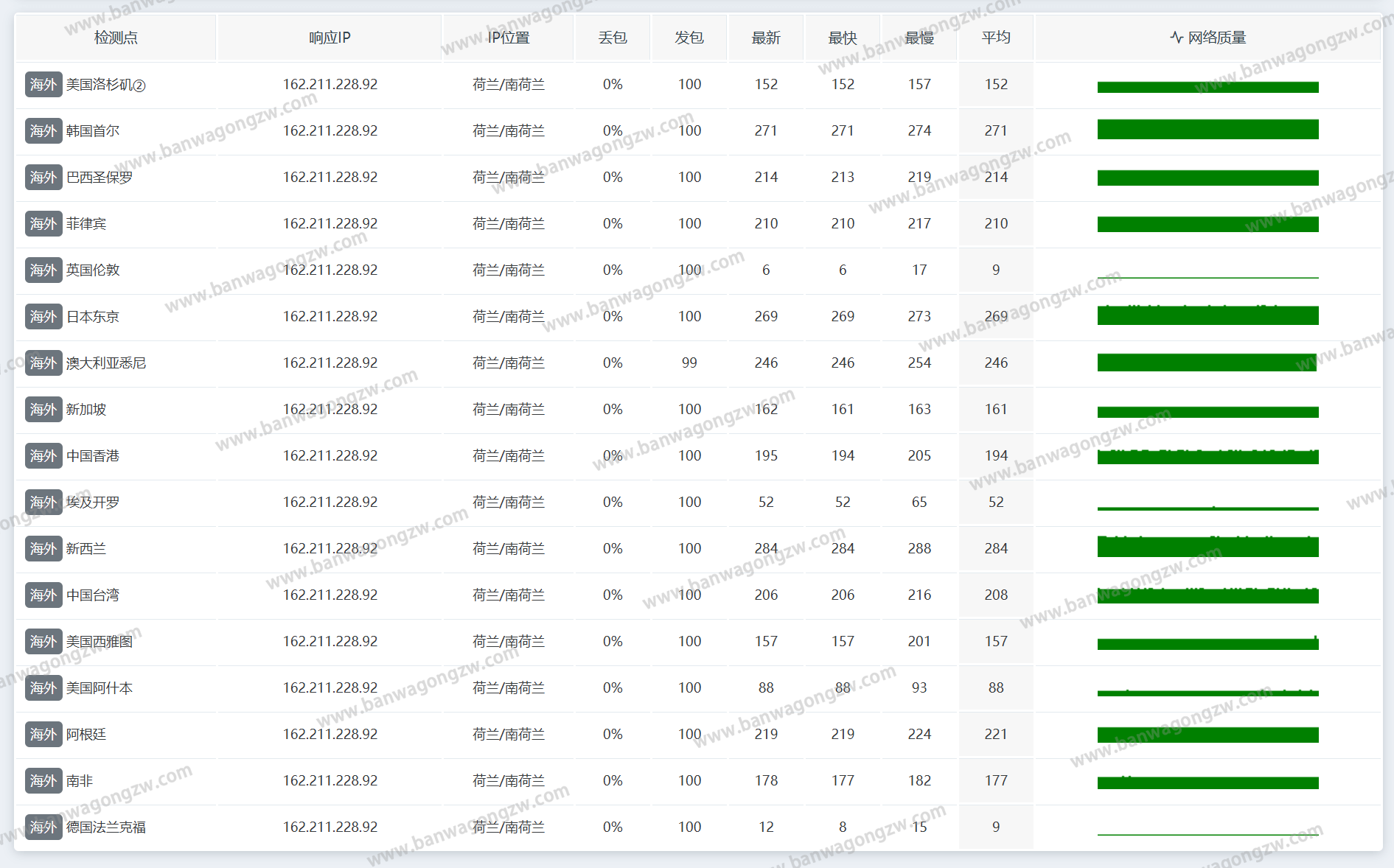The image size is (1394, 868).
Task: Select the 检测点 column header
Action: point(116,38)
